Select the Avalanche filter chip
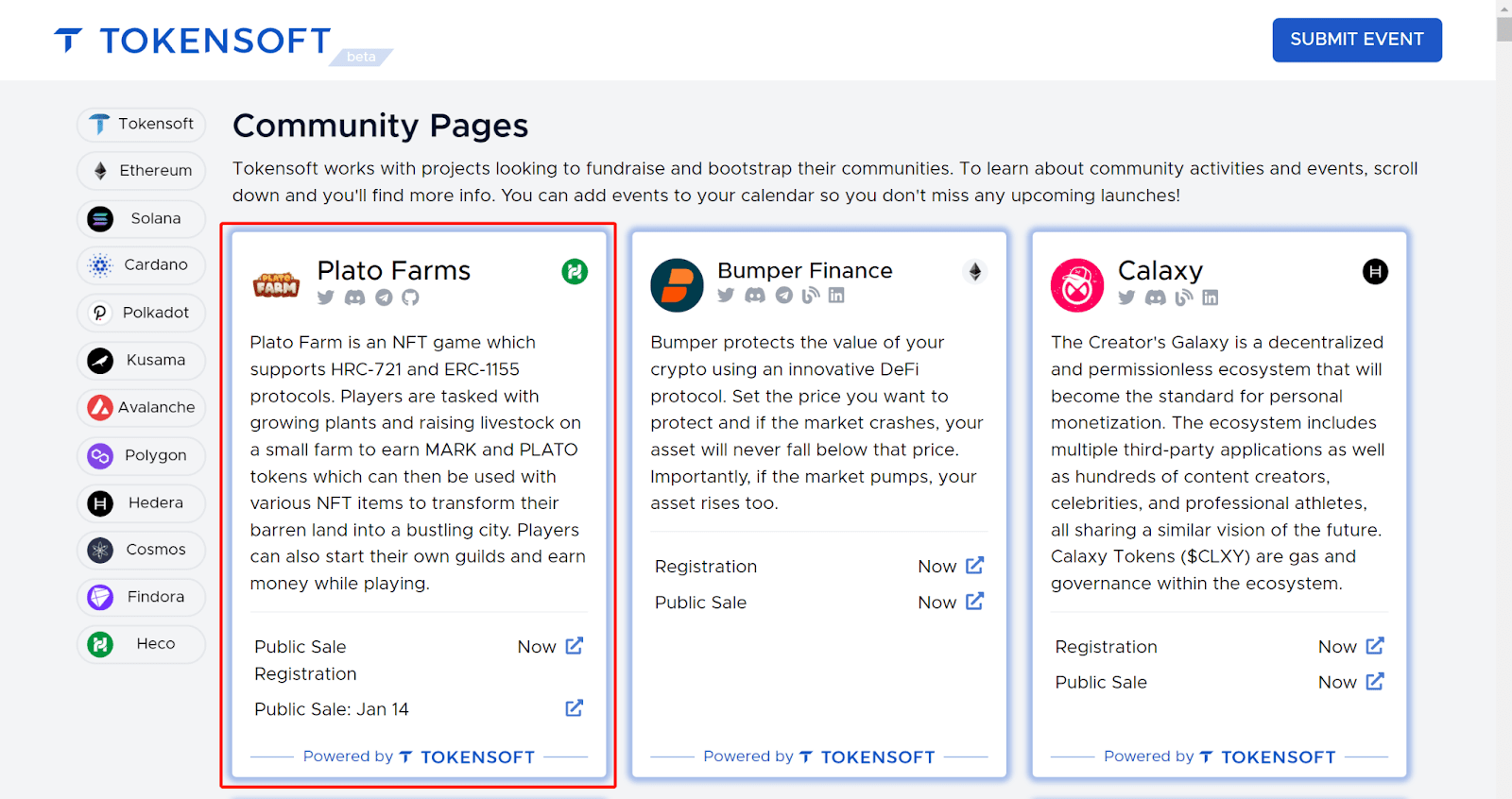Screen dimensions: 1512x799 tap(142, 408)
